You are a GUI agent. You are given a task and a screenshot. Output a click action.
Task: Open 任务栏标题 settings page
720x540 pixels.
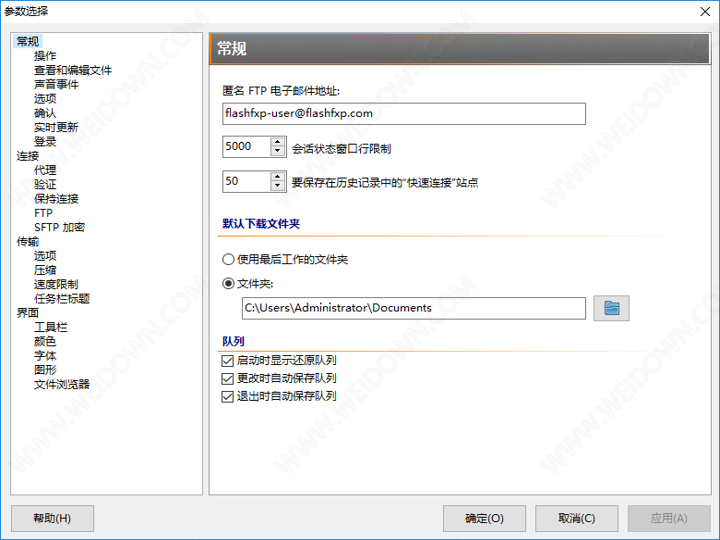(62, 298)
